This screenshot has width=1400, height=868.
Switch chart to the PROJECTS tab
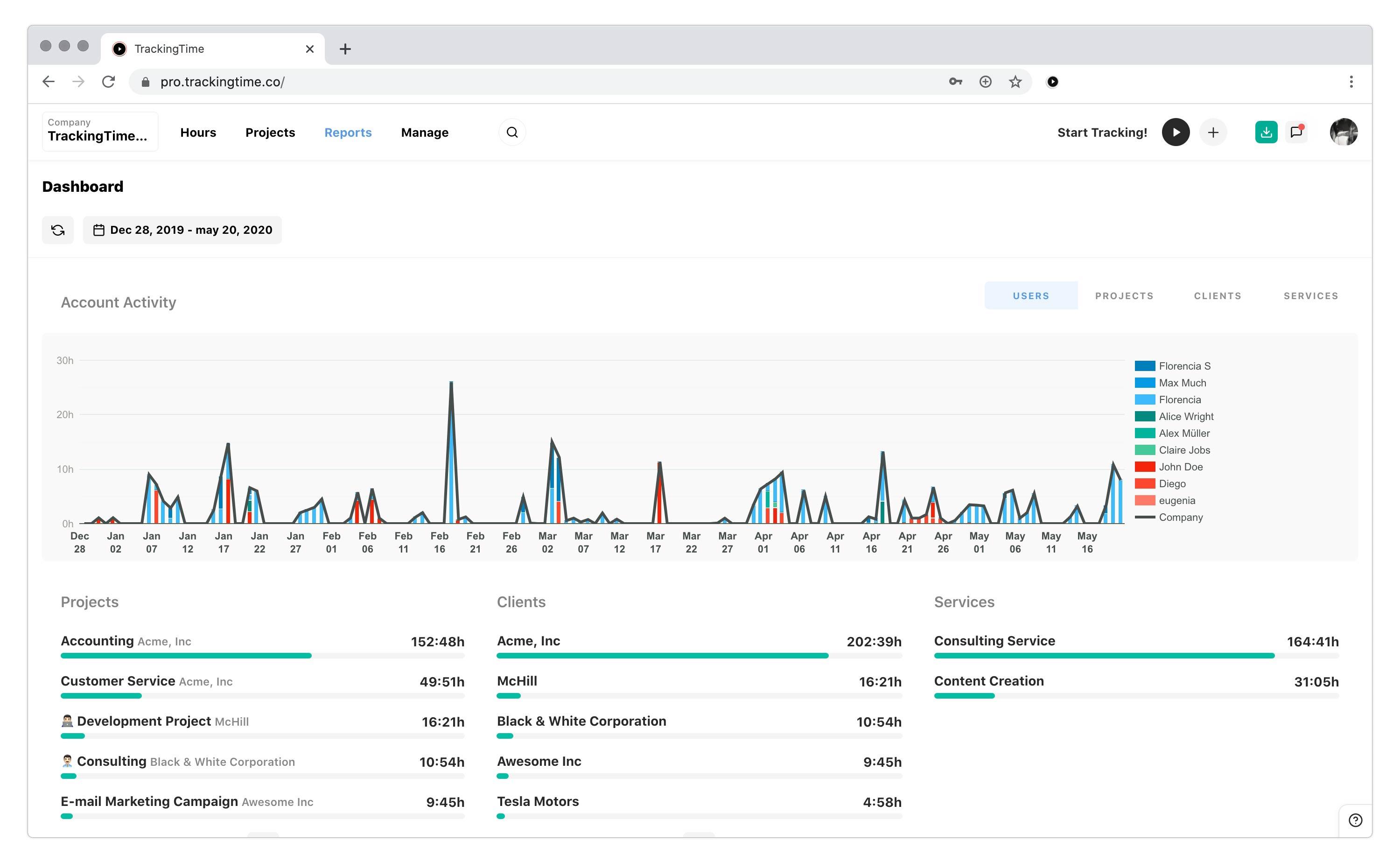1124,296
